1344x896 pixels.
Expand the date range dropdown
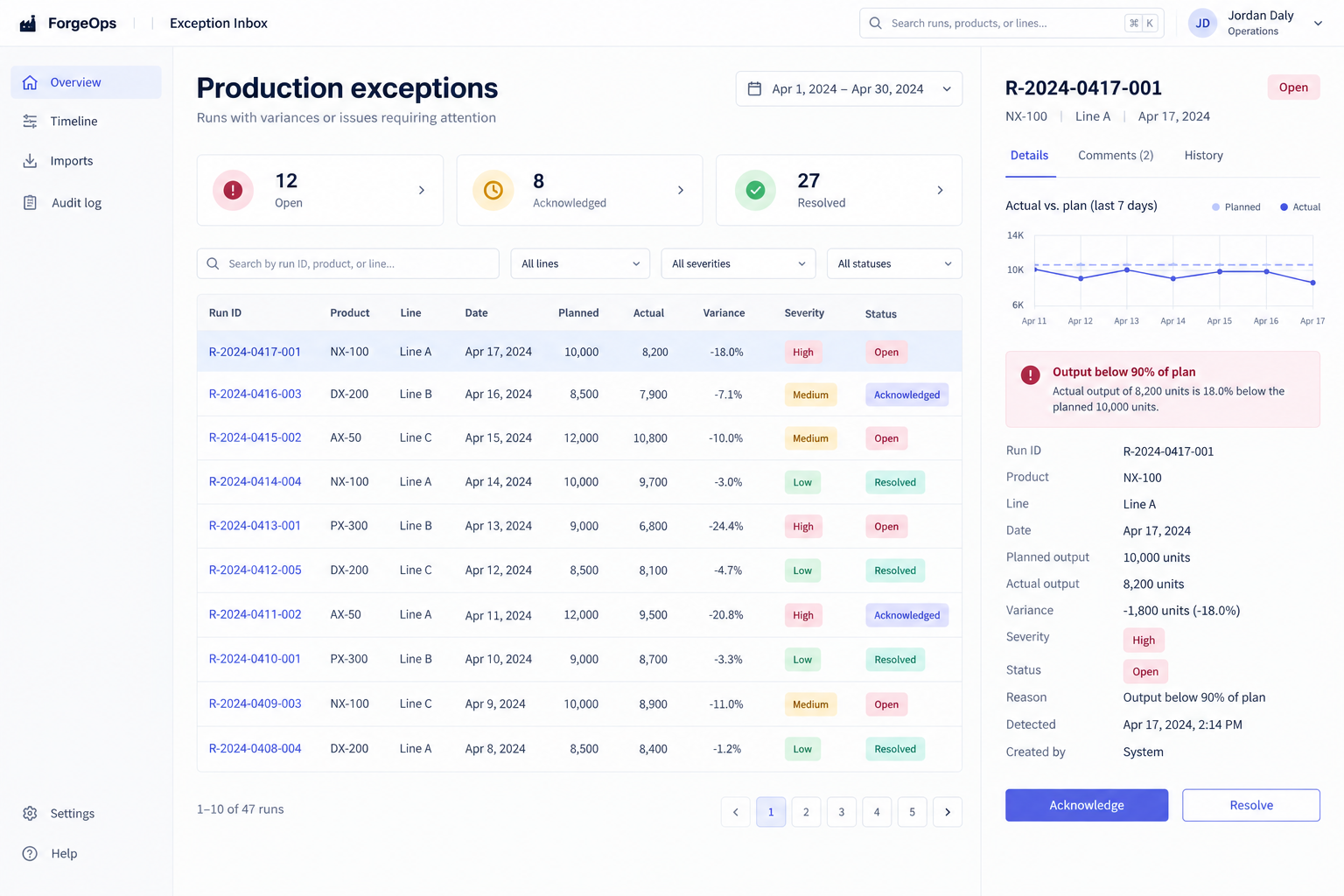point(947,88)
